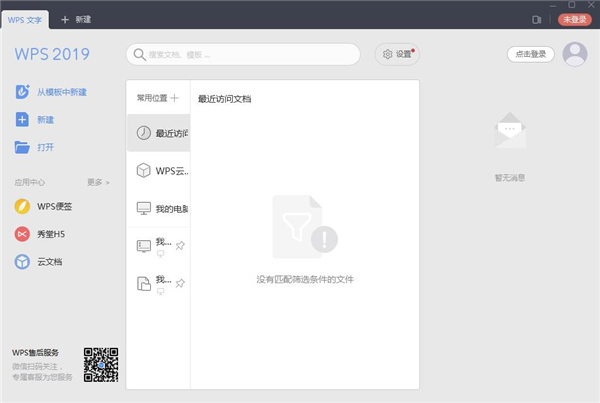Switch to the WPS 文字 tab

[25, 20]
